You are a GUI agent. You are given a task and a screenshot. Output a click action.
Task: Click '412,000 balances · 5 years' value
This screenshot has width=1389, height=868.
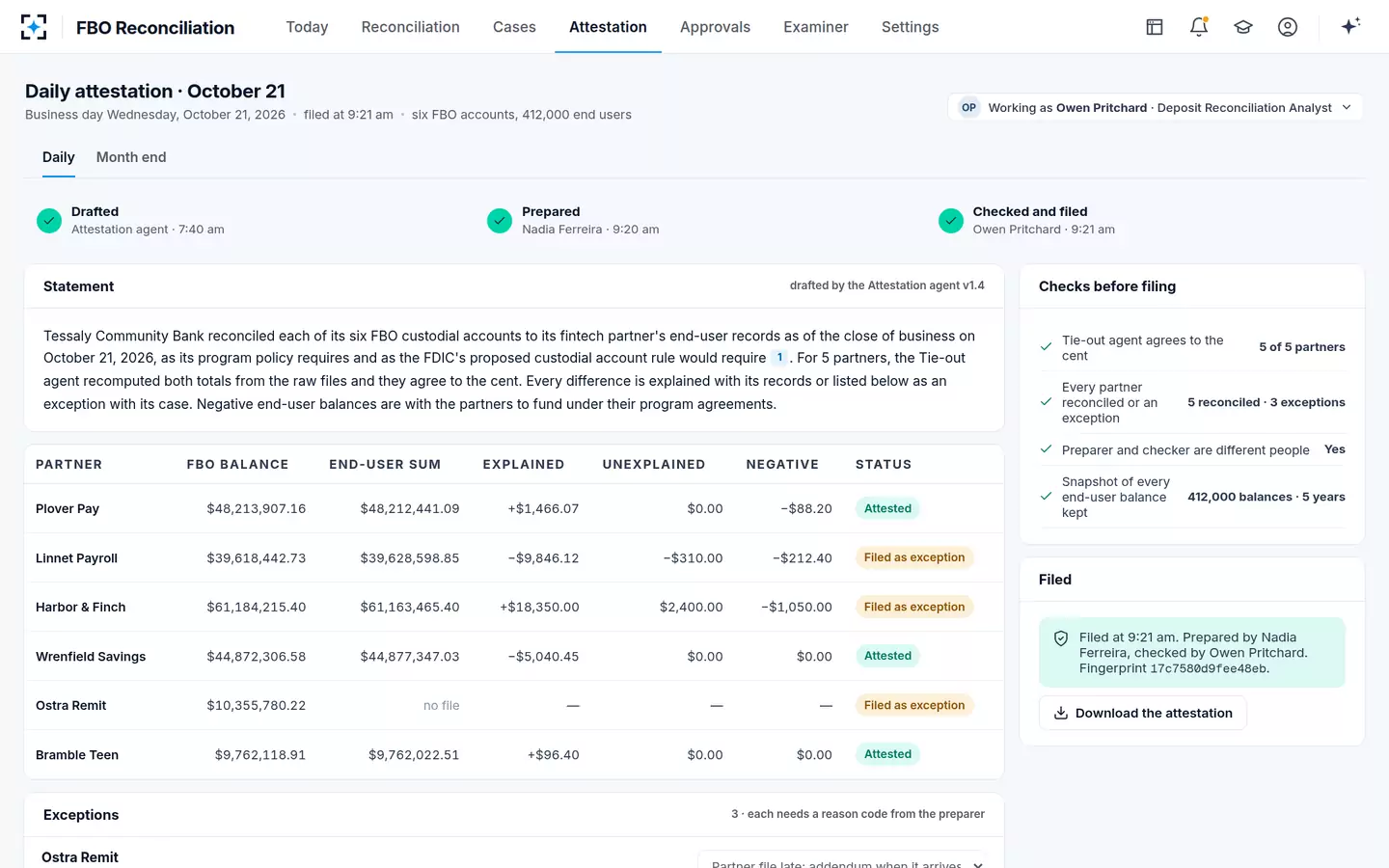point(1266,497)
